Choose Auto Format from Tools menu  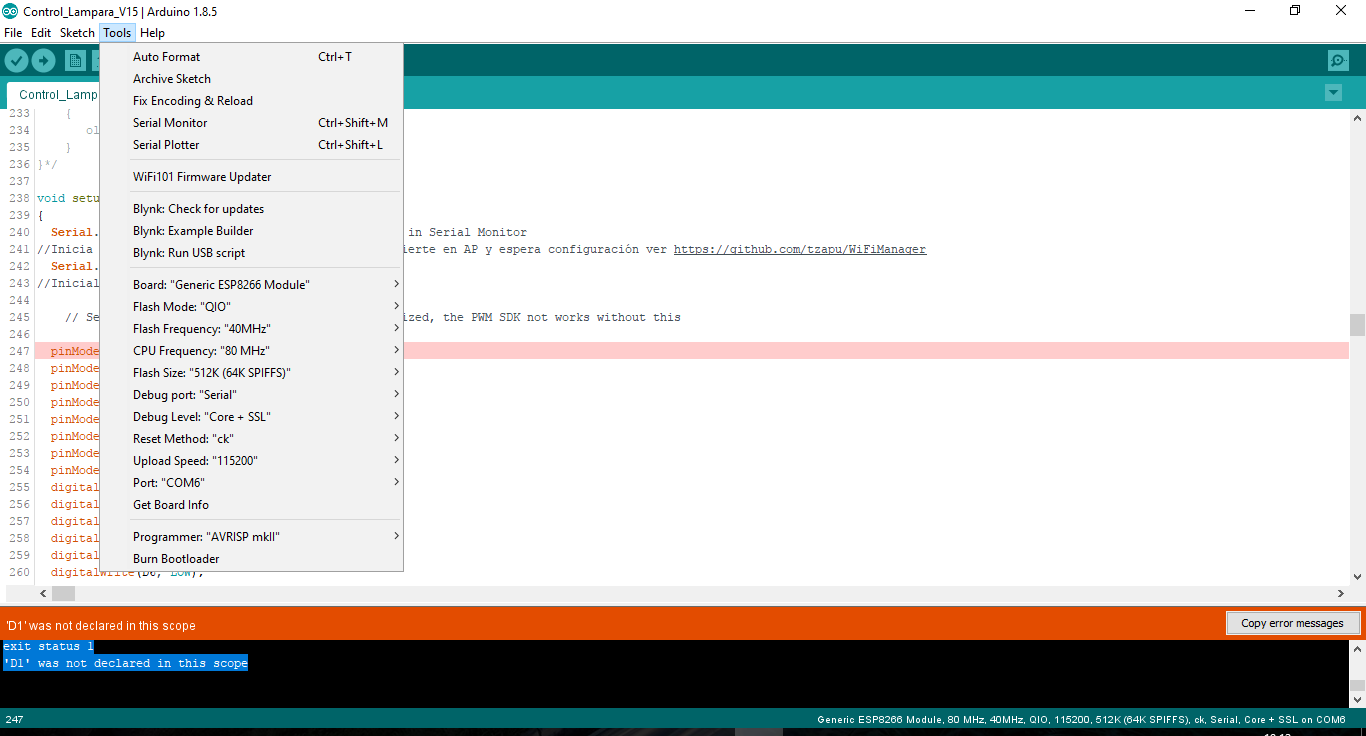pos(251,57)
